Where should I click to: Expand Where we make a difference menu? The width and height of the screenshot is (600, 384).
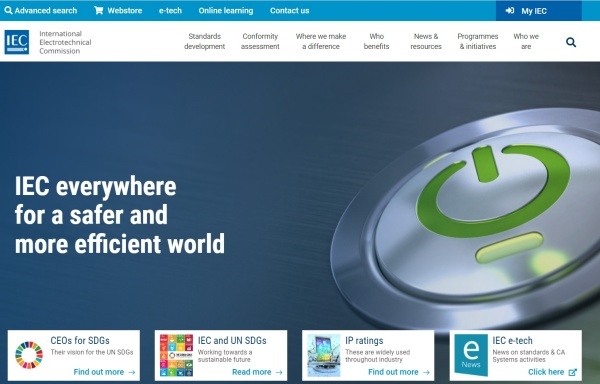321,41
